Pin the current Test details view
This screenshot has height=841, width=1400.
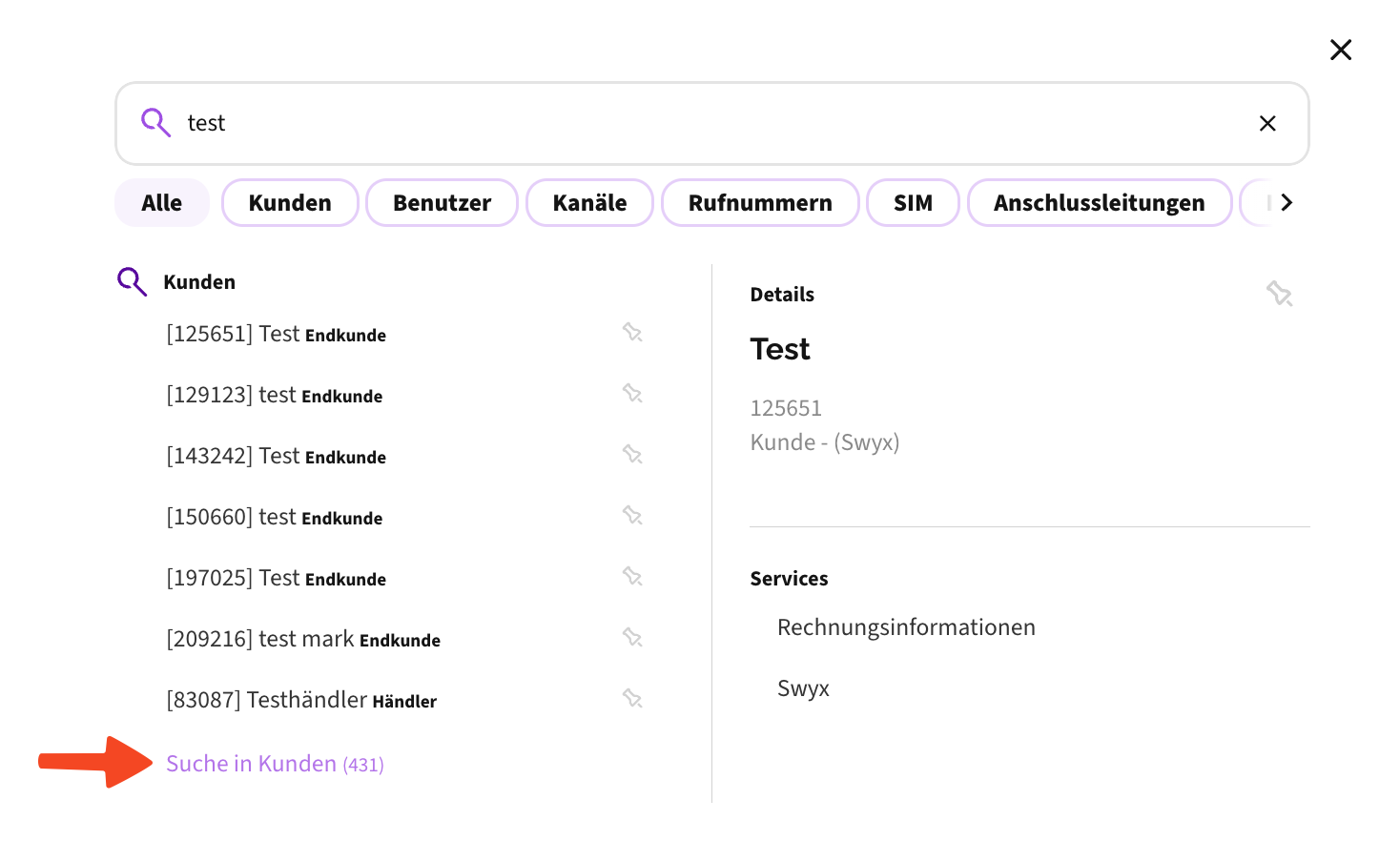click(x=1279, y=294)
